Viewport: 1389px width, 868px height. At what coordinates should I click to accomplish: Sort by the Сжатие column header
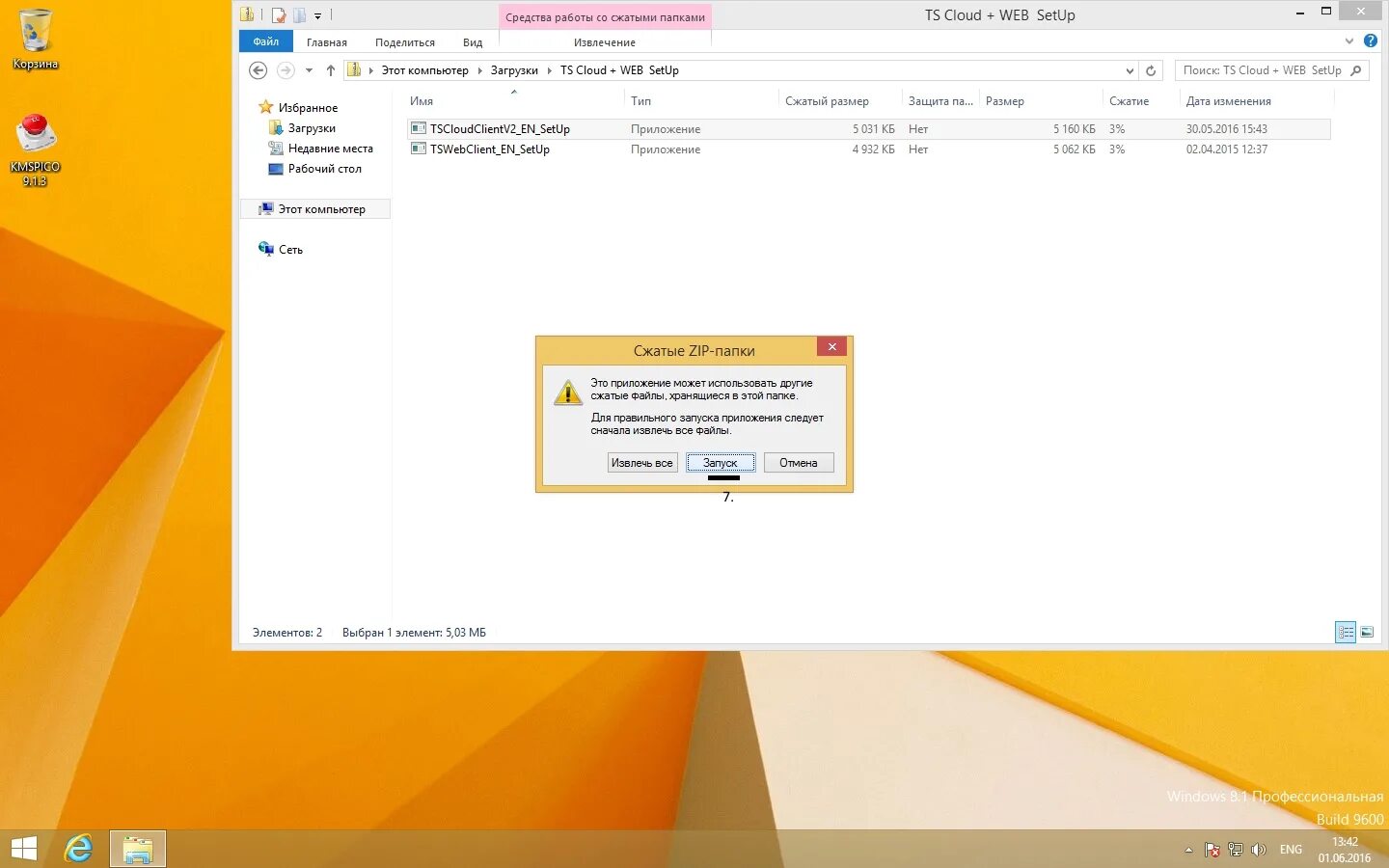1129,101
